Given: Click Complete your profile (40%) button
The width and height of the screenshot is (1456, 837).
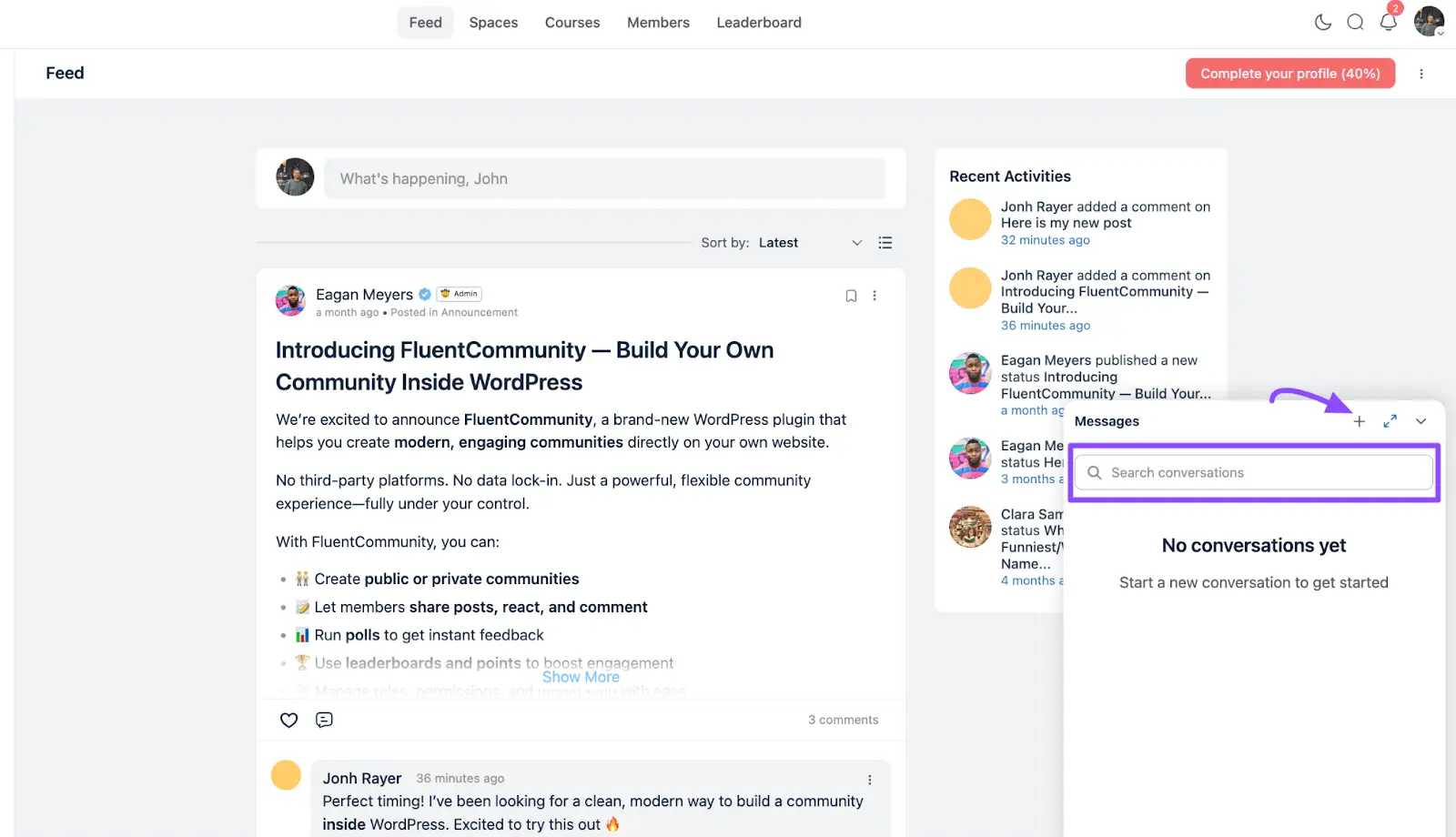Looking at the screenshot, I should click(x=1289, y=74).
